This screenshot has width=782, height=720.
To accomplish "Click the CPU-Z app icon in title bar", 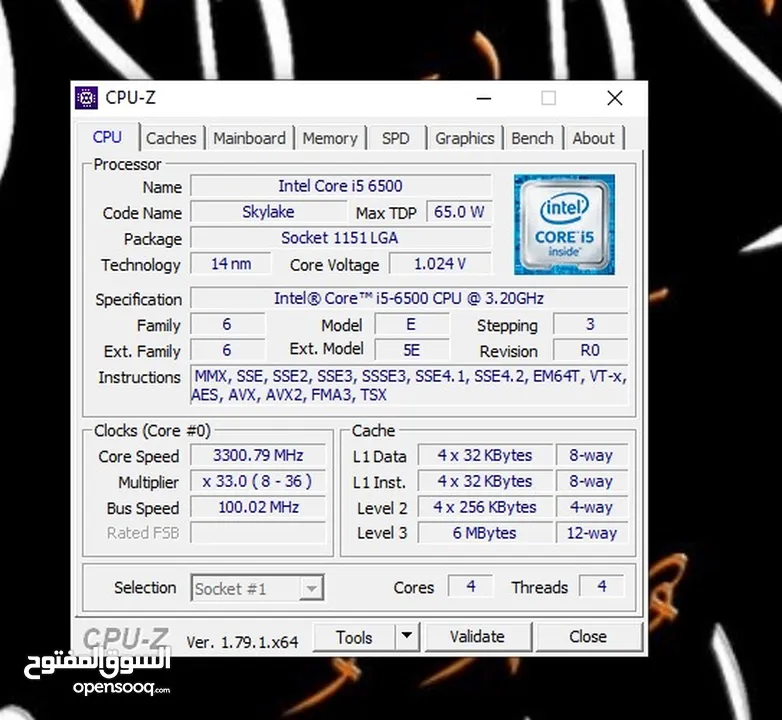I will point(86,98).
